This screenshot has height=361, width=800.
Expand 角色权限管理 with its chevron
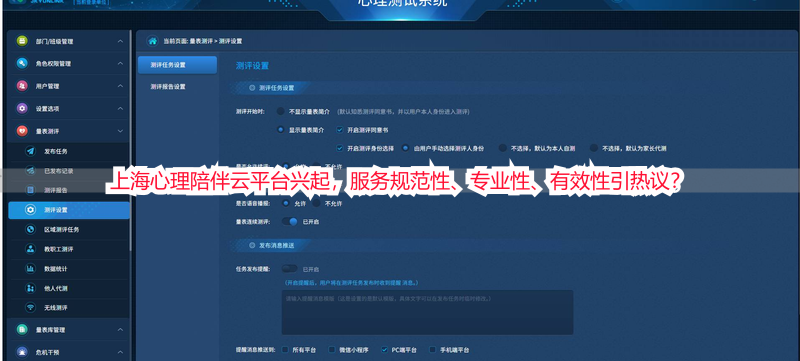tap(120, 63)
